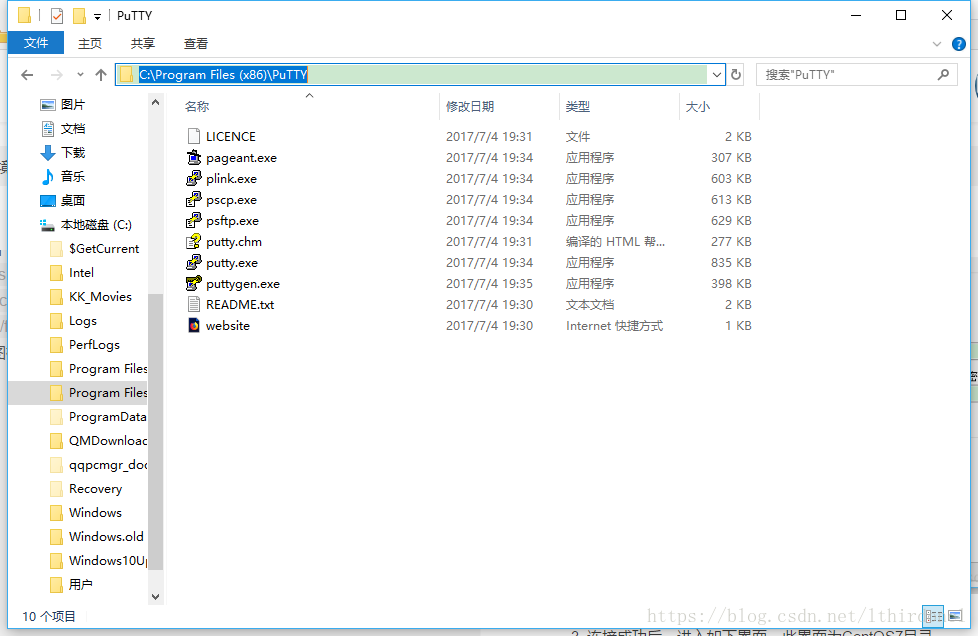Screen dimensions: 978x636
Task: Open 下载 in navigation pane
Action: (73, 152)
